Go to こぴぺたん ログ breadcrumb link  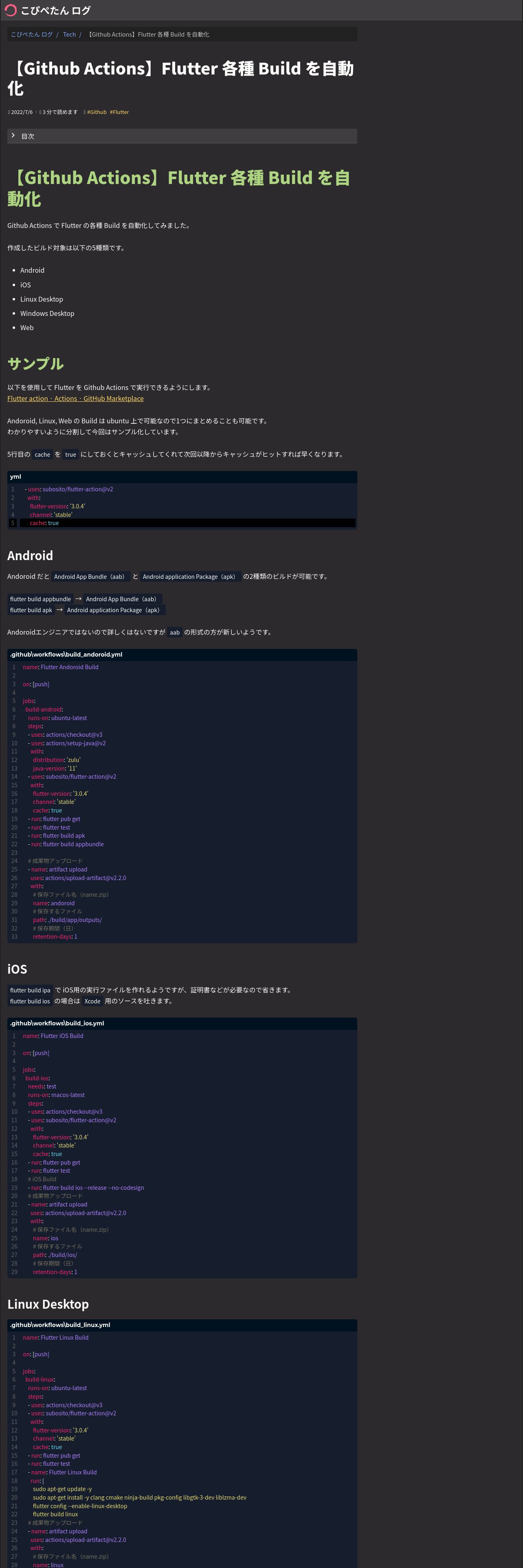coord(32,35)
